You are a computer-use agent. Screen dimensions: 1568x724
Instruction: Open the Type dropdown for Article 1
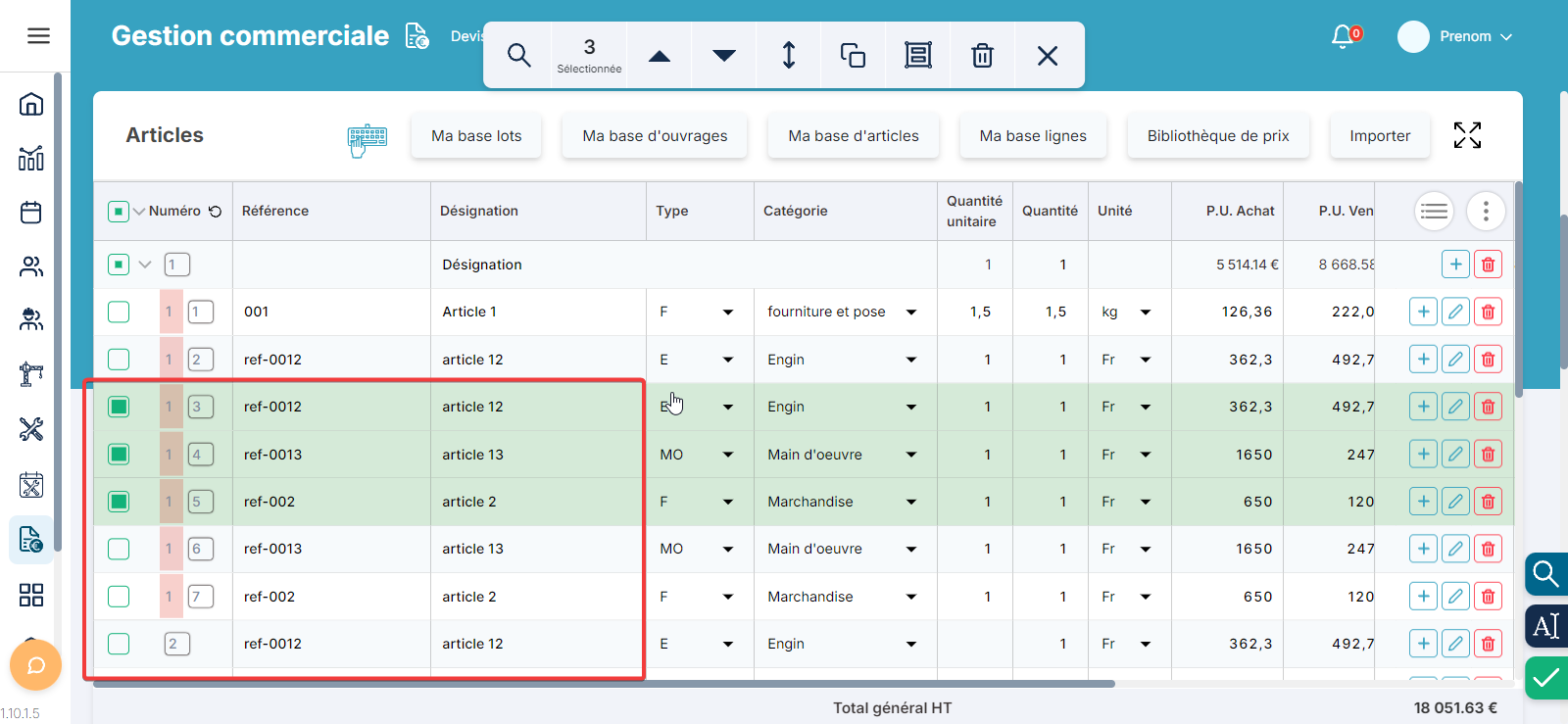pyautogui.click(x=727, y=312)
